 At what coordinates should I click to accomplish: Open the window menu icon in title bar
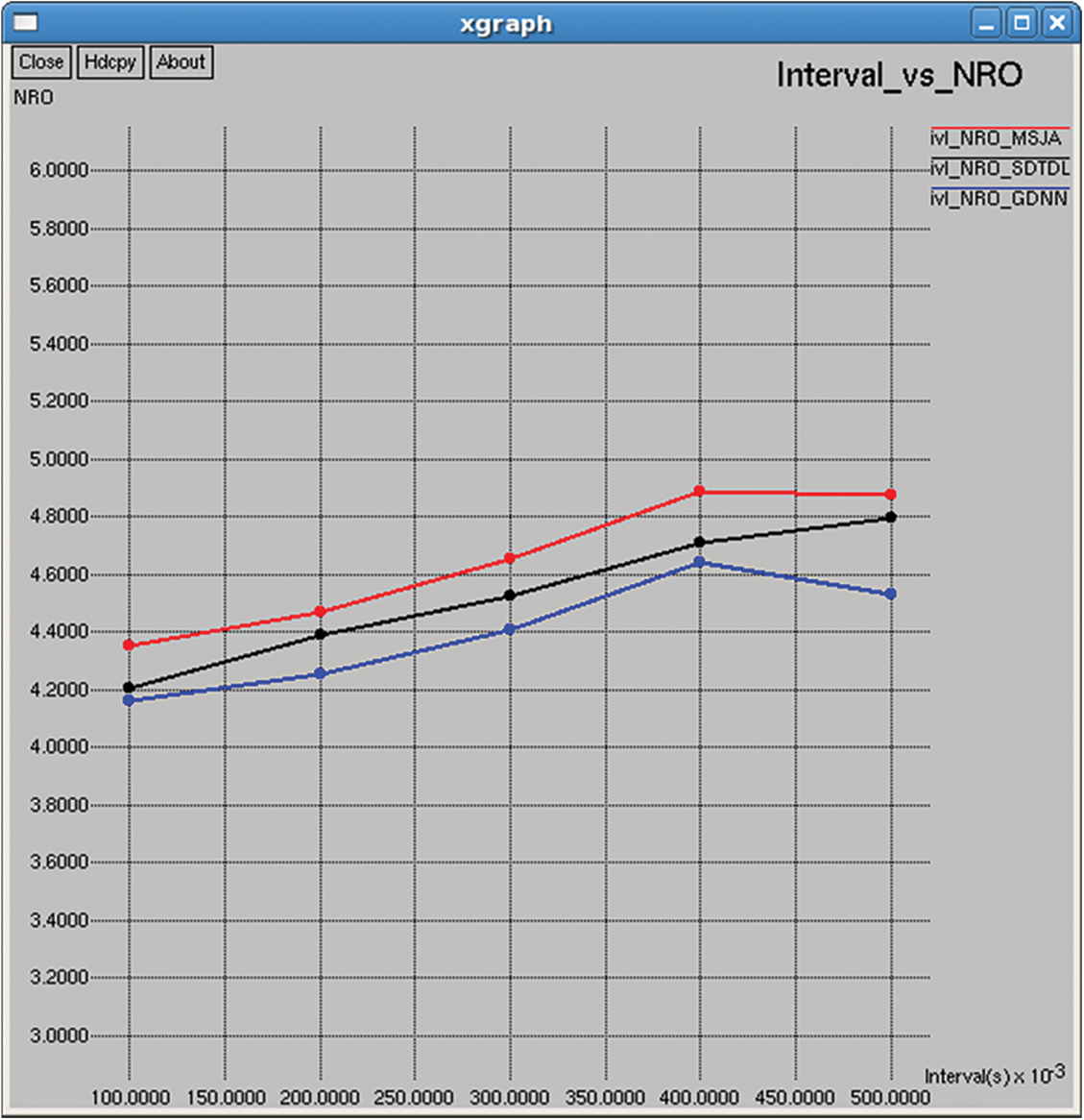pos(26,23)
